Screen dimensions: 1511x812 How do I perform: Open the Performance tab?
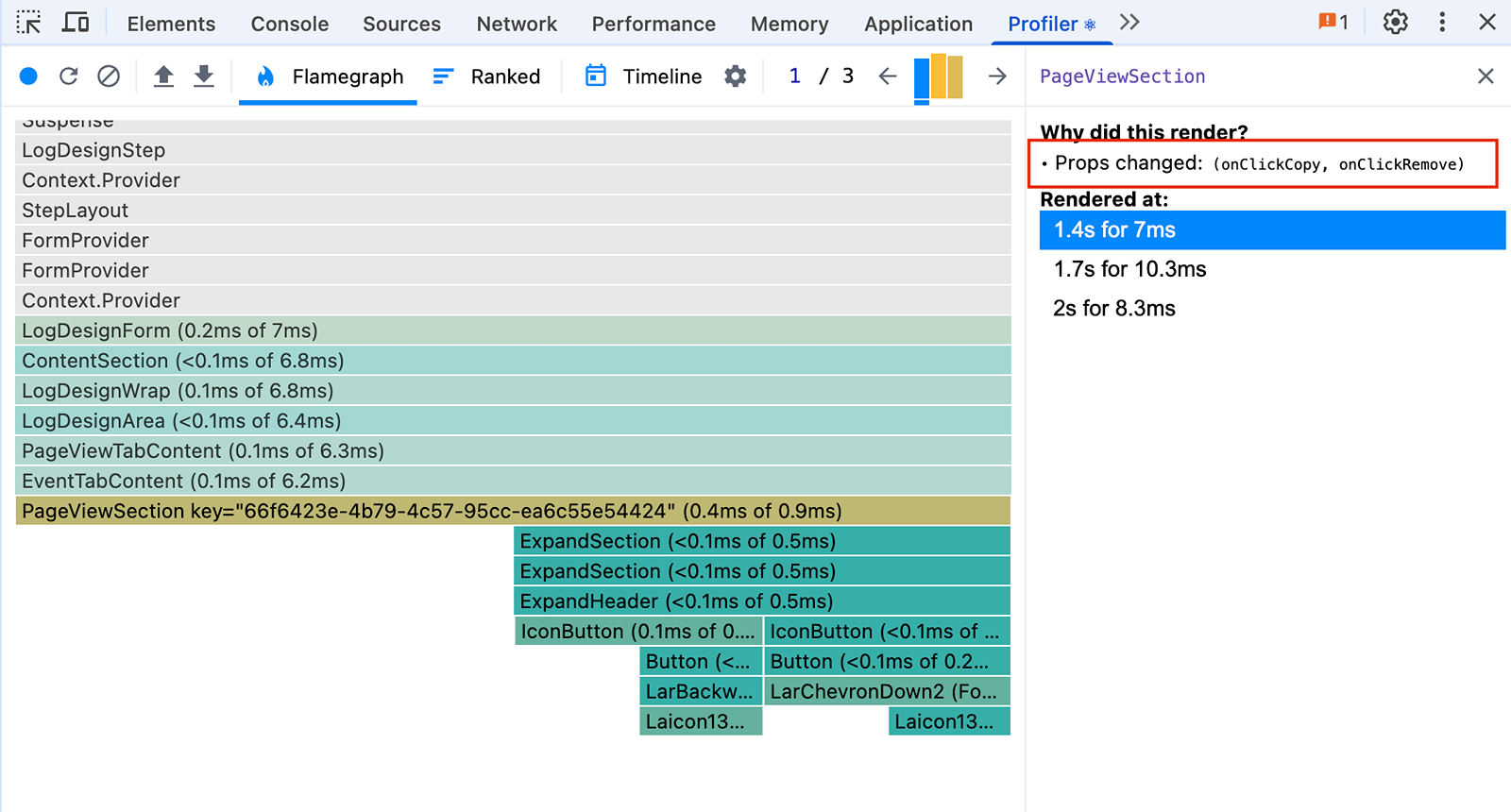(x=654, y=24)
